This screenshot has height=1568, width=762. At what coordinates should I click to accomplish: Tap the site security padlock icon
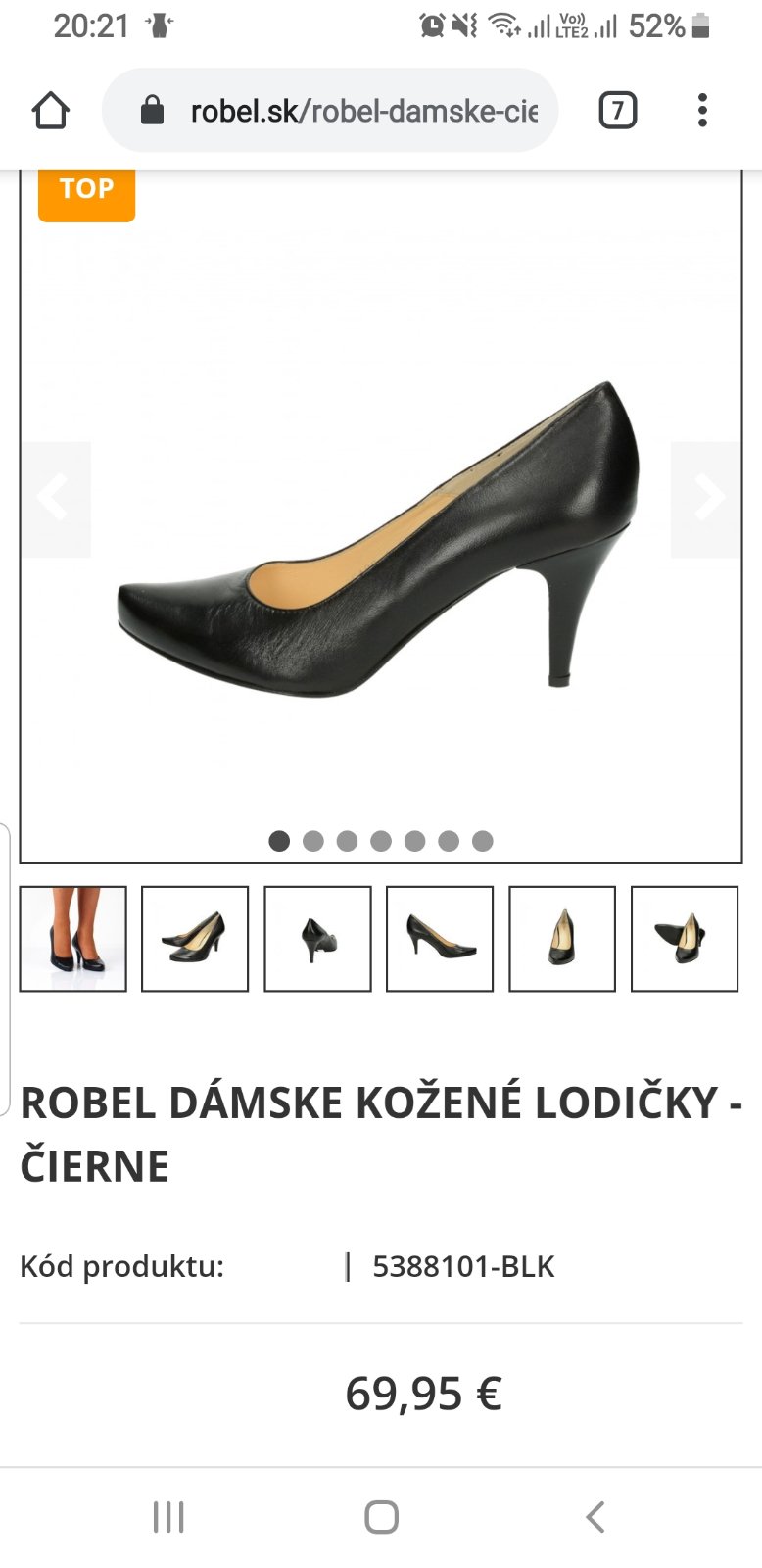tap(152, 110)
